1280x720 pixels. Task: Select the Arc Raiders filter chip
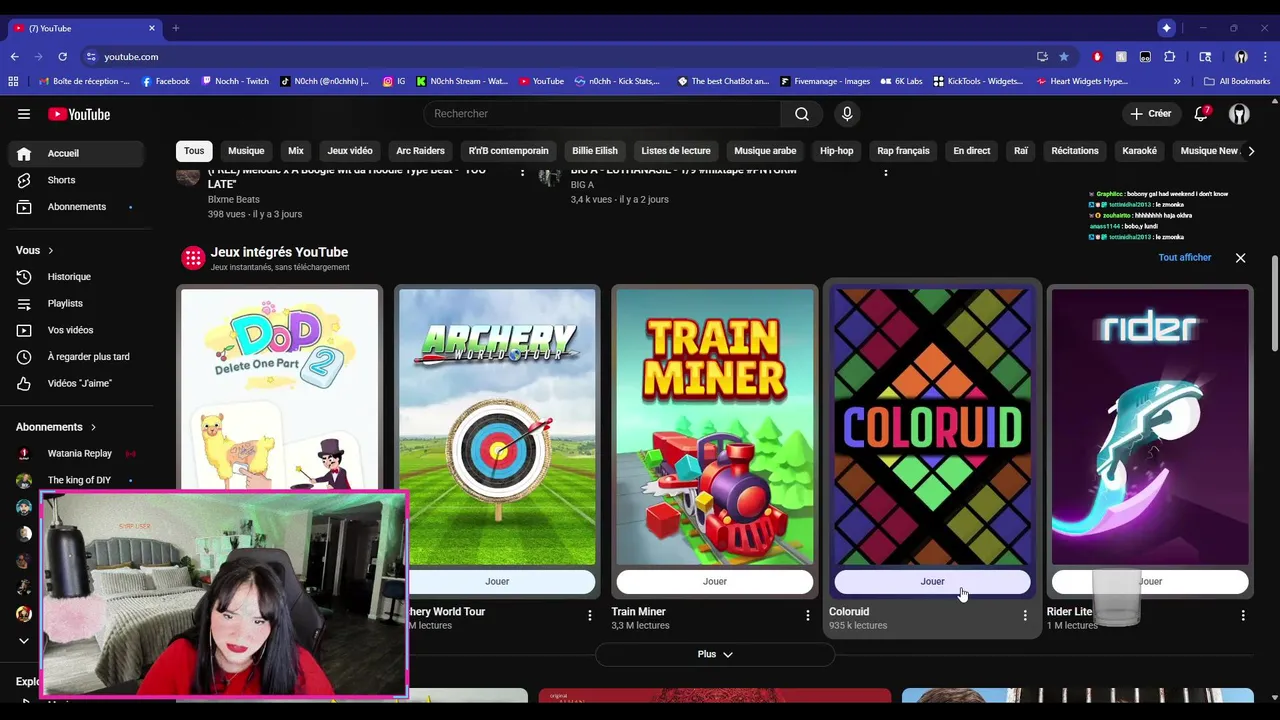420,151
